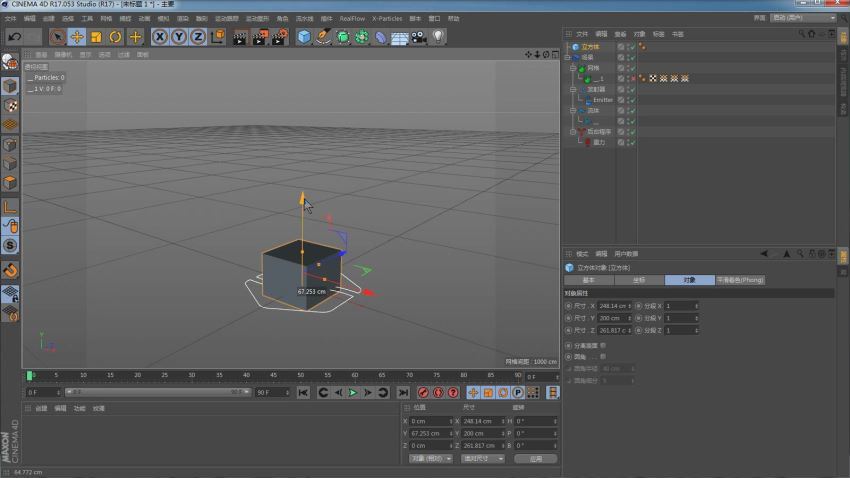This screenshot has width=850, height=478.
Task: Click the Record Active Objects red button
Action: [x=423, y=392]
